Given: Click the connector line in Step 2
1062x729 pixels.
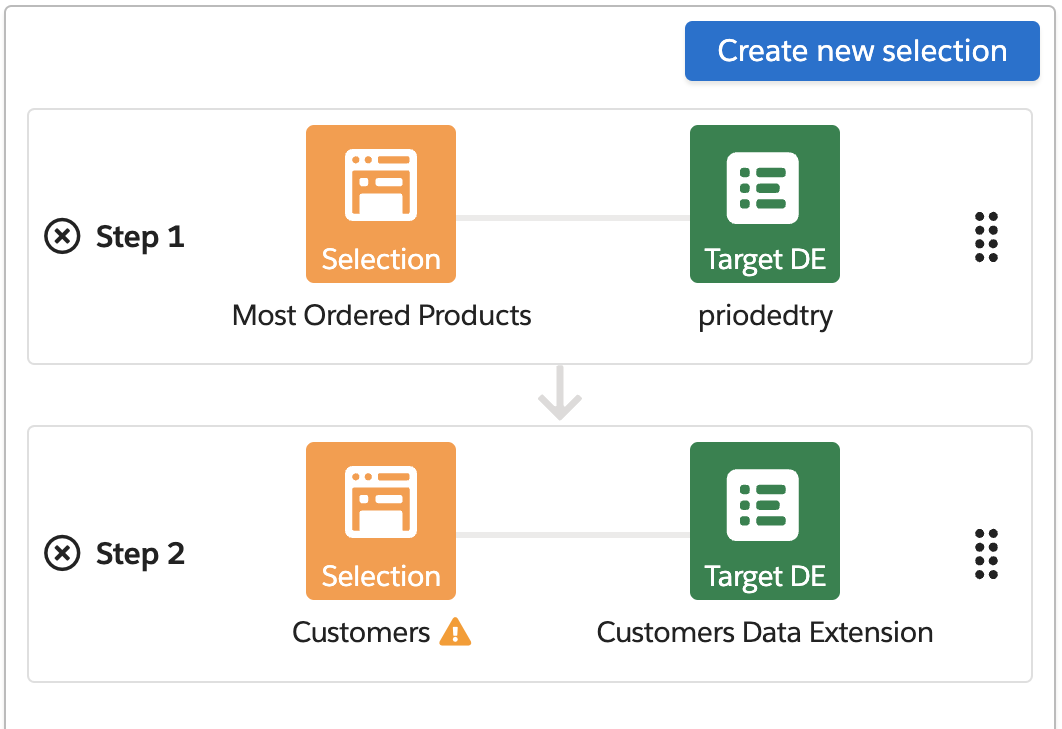Looking at the screenshot, I should tap(572, 534).
